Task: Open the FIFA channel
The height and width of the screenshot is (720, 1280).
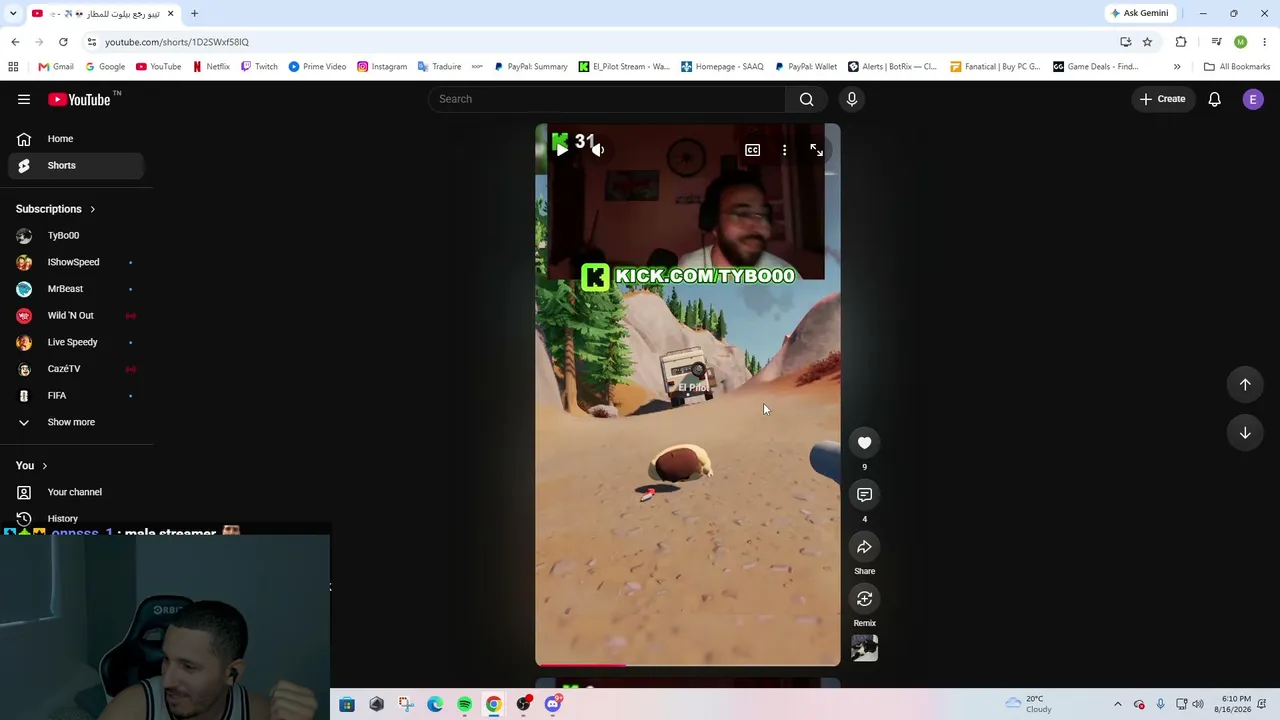Action: point(76,395)
